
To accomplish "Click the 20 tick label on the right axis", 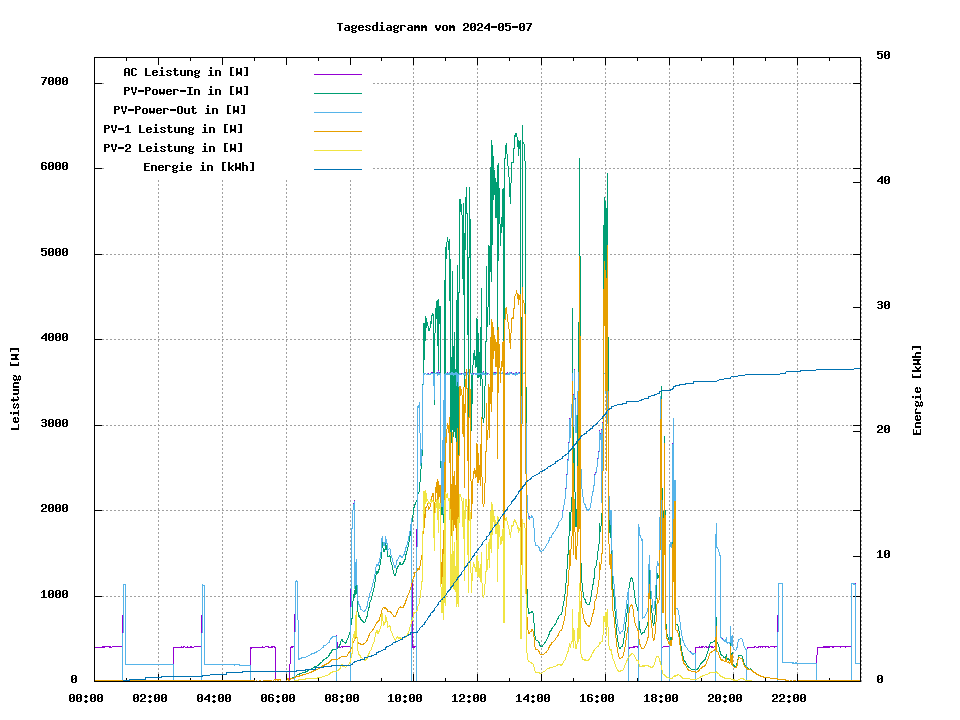I will point(883,430).
